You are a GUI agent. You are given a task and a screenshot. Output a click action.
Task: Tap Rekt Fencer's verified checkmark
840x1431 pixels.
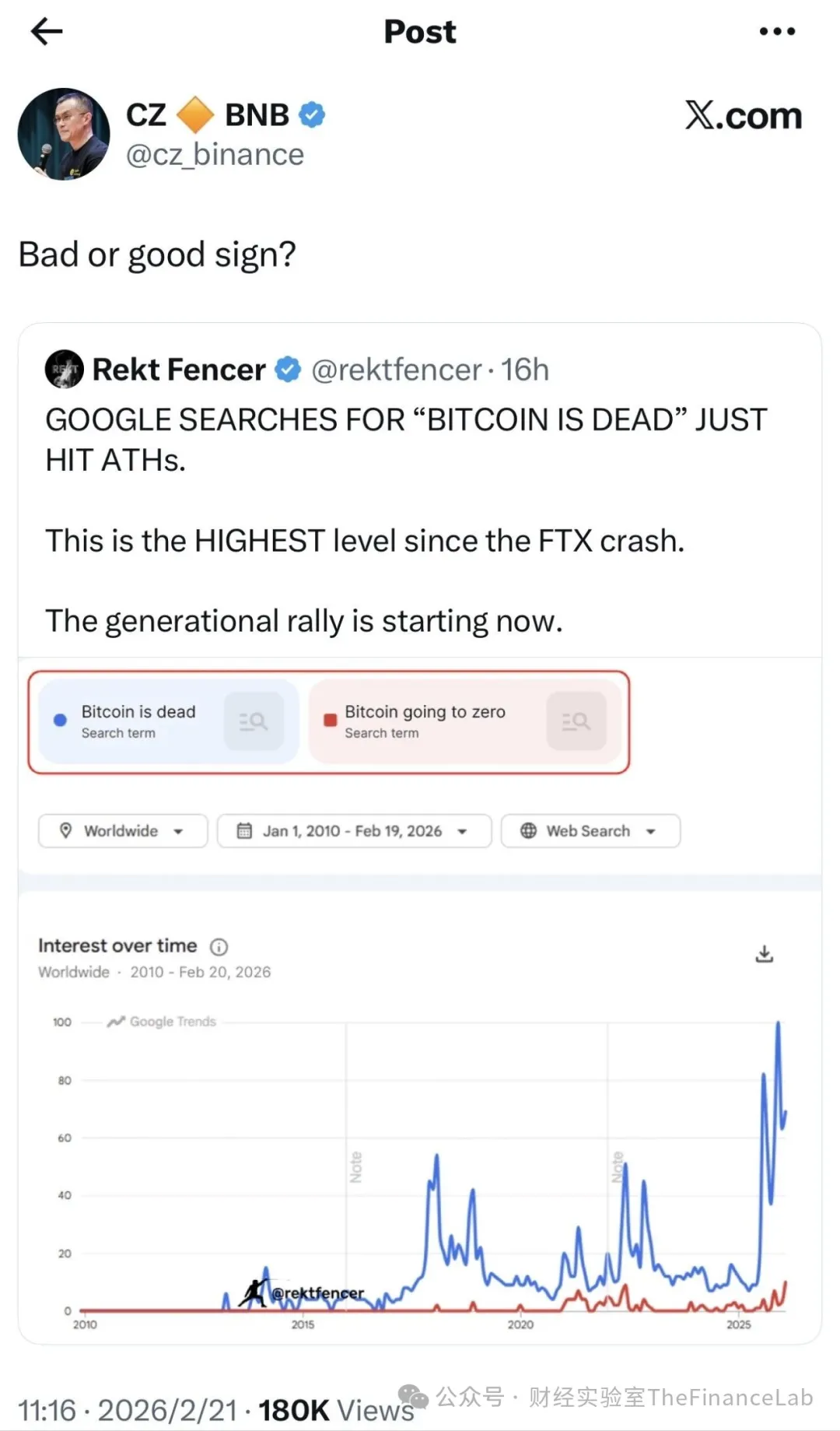point(289,370)
